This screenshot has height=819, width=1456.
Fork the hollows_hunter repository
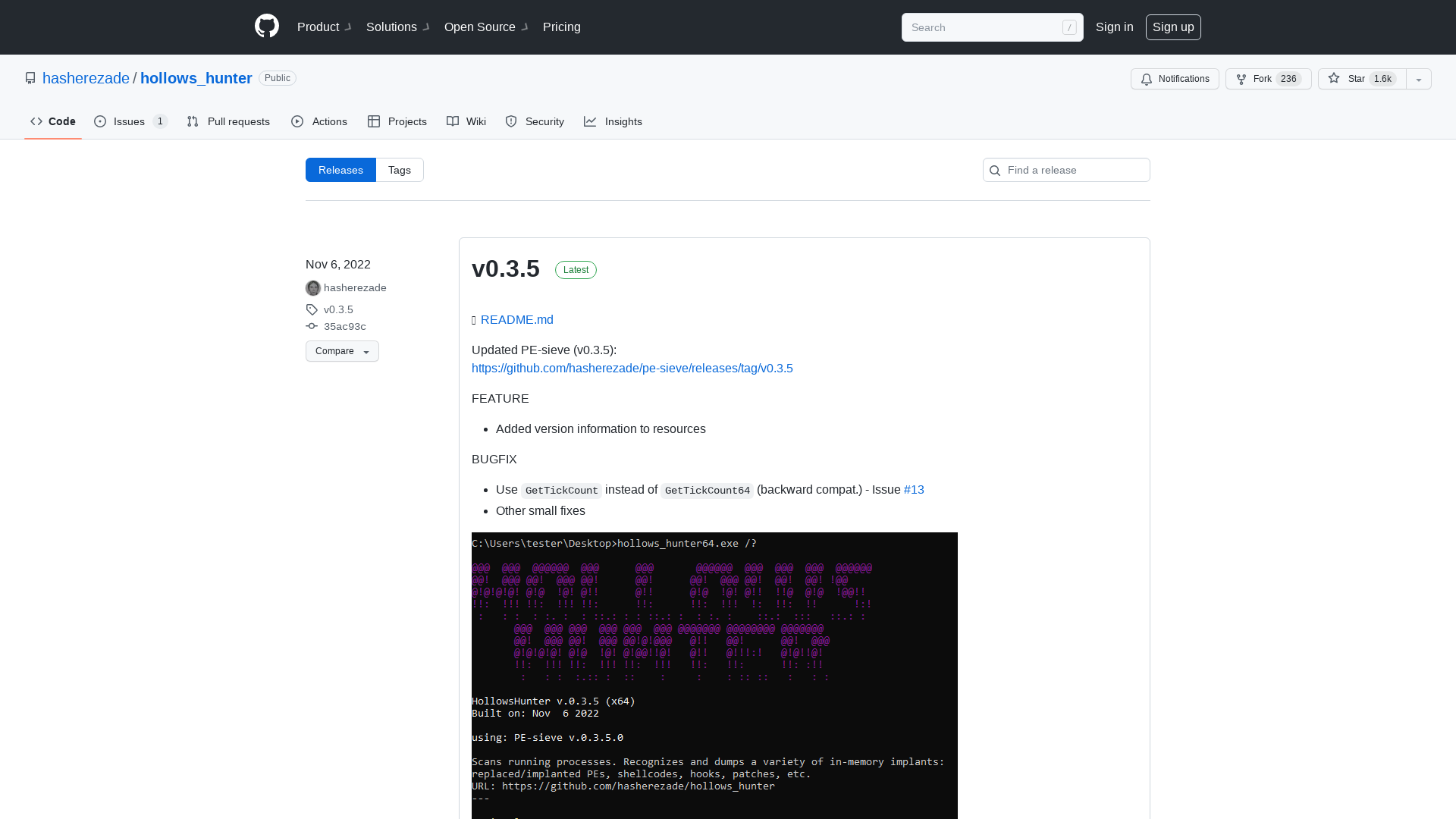point(1269,79)
